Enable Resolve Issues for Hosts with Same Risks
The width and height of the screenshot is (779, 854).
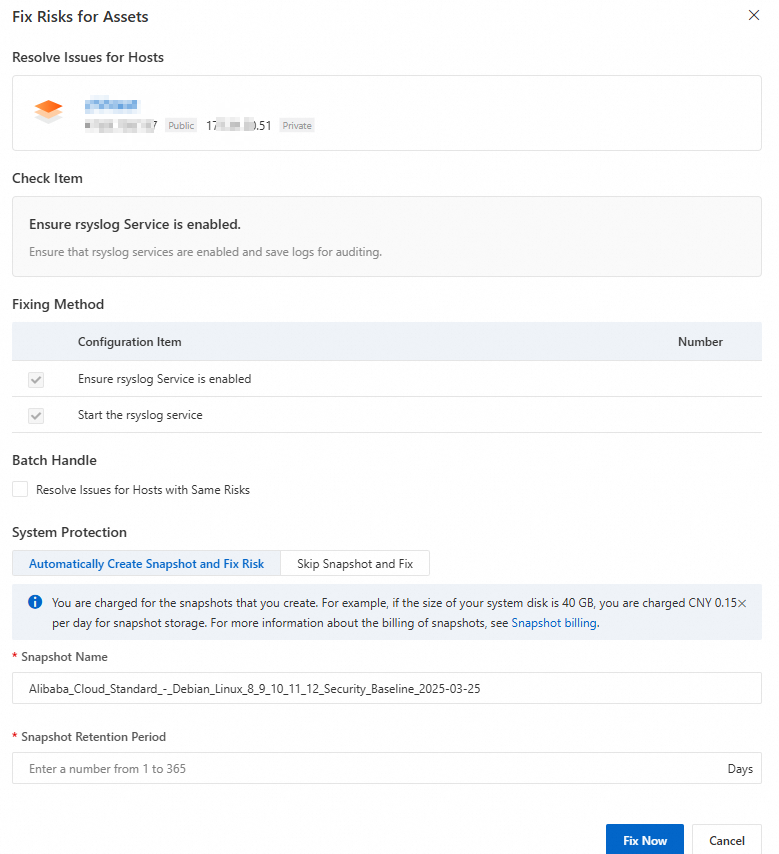[20, 490]
